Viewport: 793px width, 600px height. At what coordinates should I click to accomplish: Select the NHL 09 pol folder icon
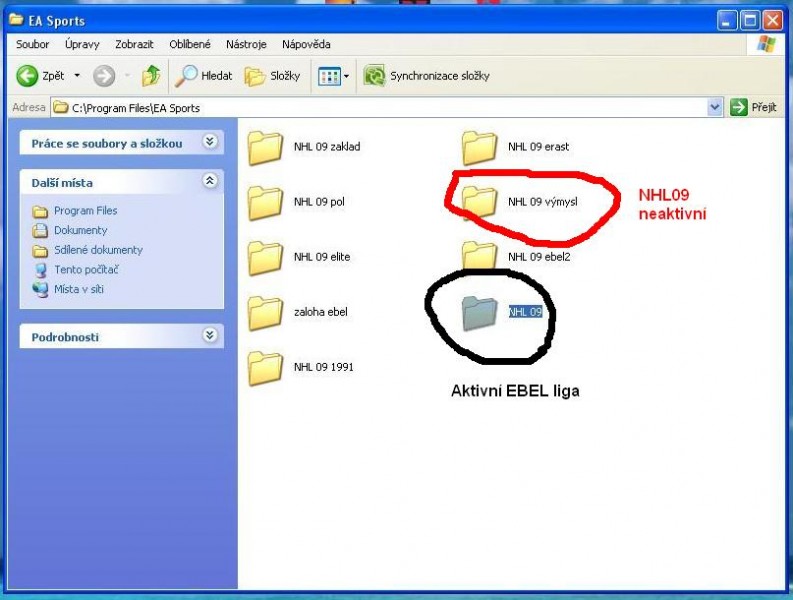tap(265, 203)
